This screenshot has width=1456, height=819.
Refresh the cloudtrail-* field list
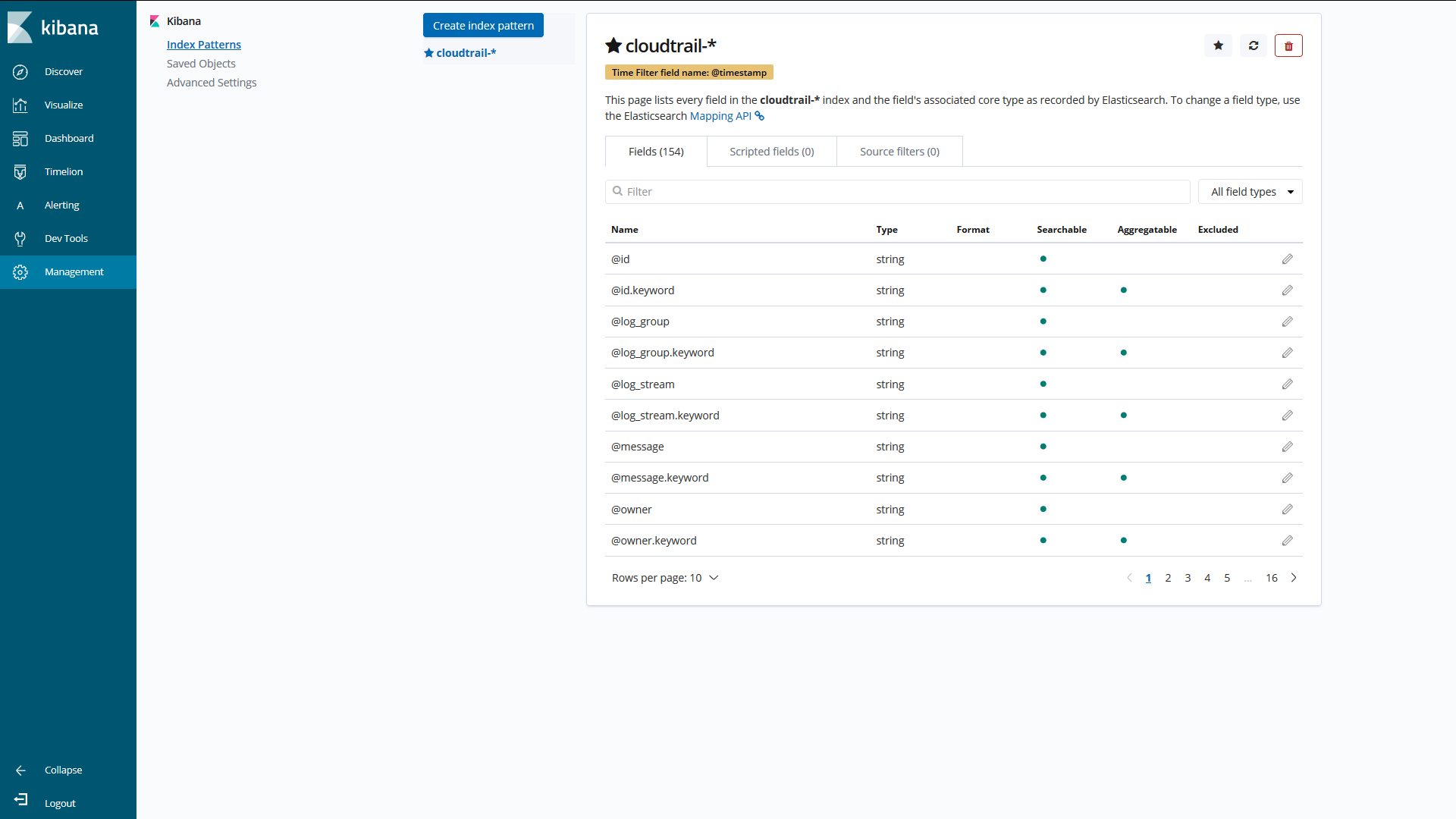(x=1253, y=45)
